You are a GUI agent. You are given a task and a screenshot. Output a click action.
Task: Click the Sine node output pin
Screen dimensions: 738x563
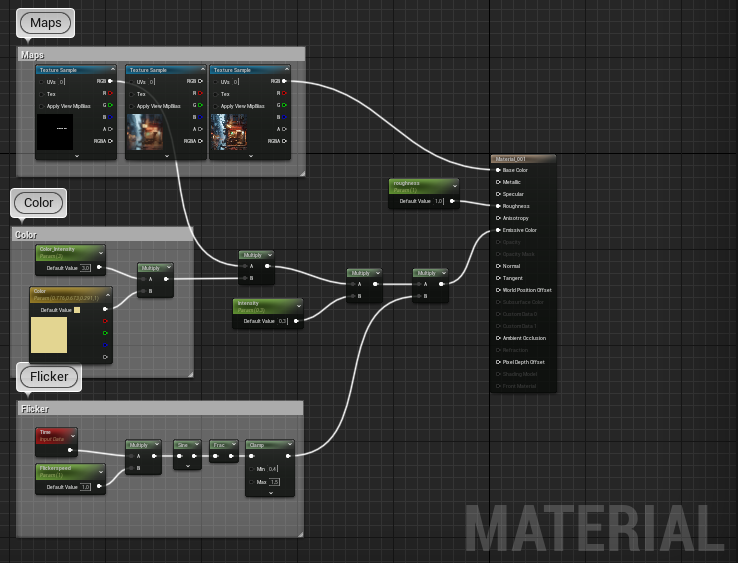pyautogui.click(x=194, y=456)
